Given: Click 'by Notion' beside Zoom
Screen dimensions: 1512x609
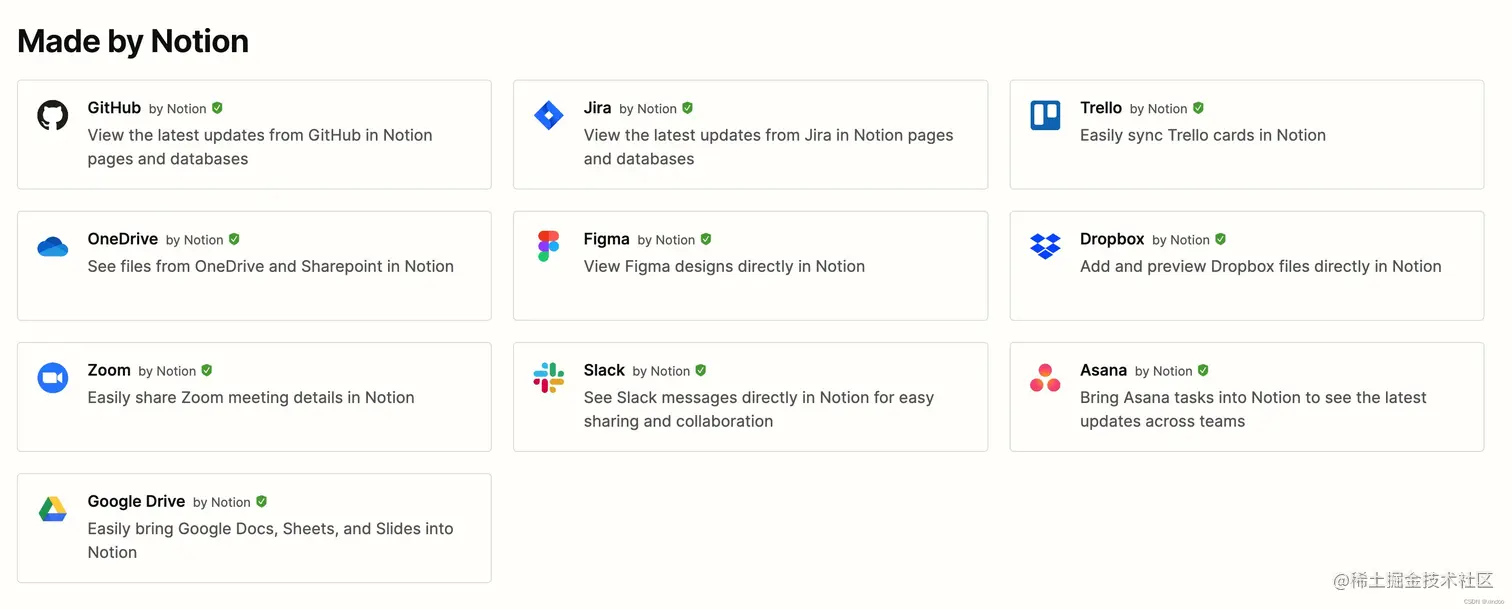Looking at the screenshot, I should (167, 371).
